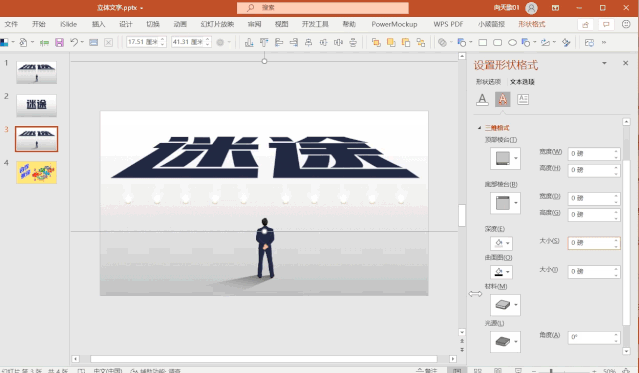Click the shape width 41.31 field
Viewport: 639px width, 373px height.
pyautogui.click(x=191, y=42)
